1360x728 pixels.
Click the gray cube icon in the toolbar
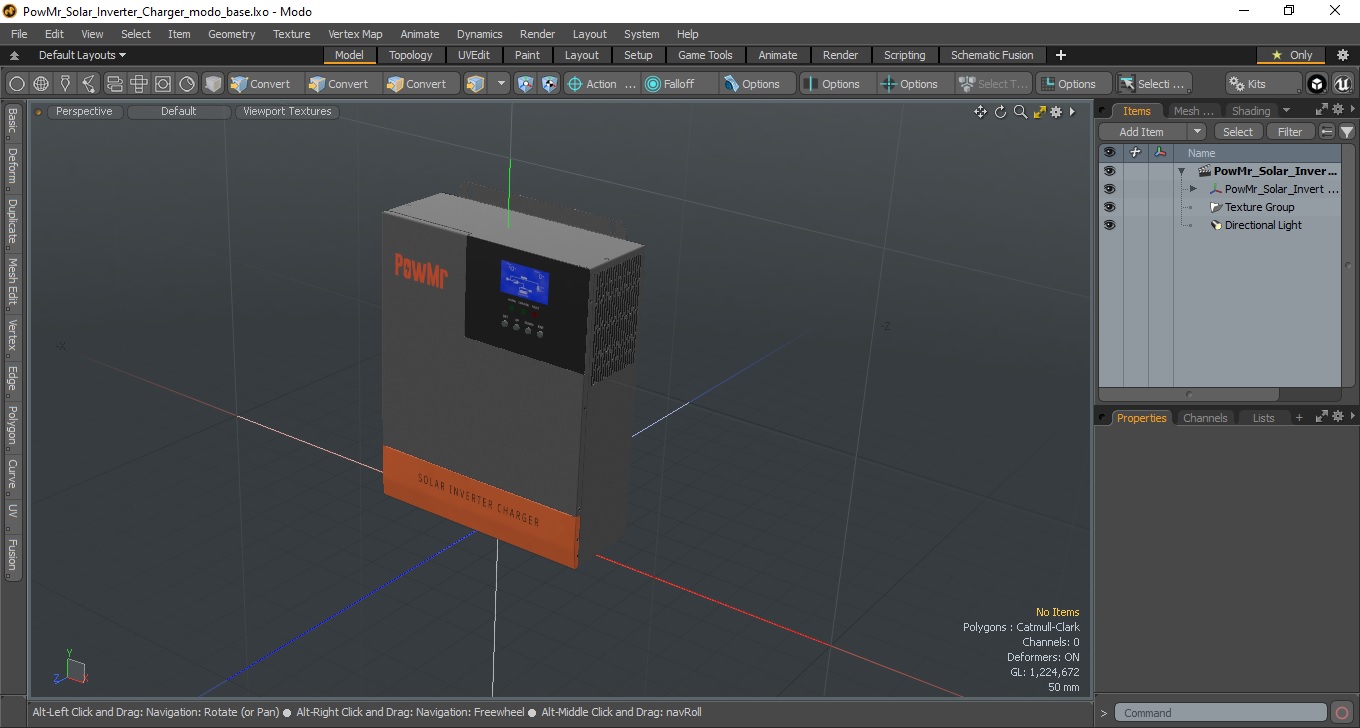(x=213, y=84)
